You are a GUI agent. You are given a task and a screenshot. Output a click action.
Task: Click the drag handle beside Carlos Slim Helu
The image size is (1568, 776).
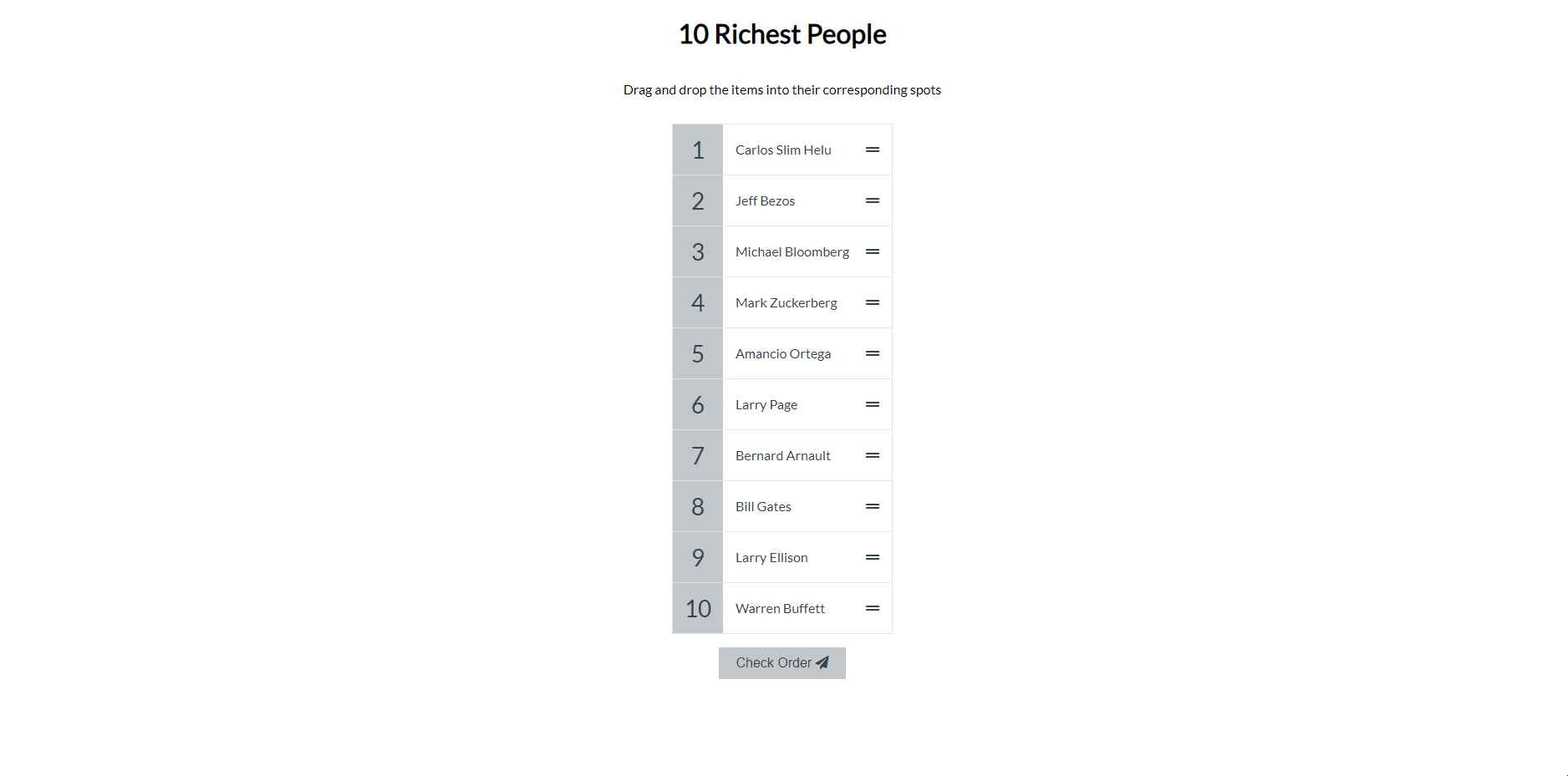tap(873, 150)
